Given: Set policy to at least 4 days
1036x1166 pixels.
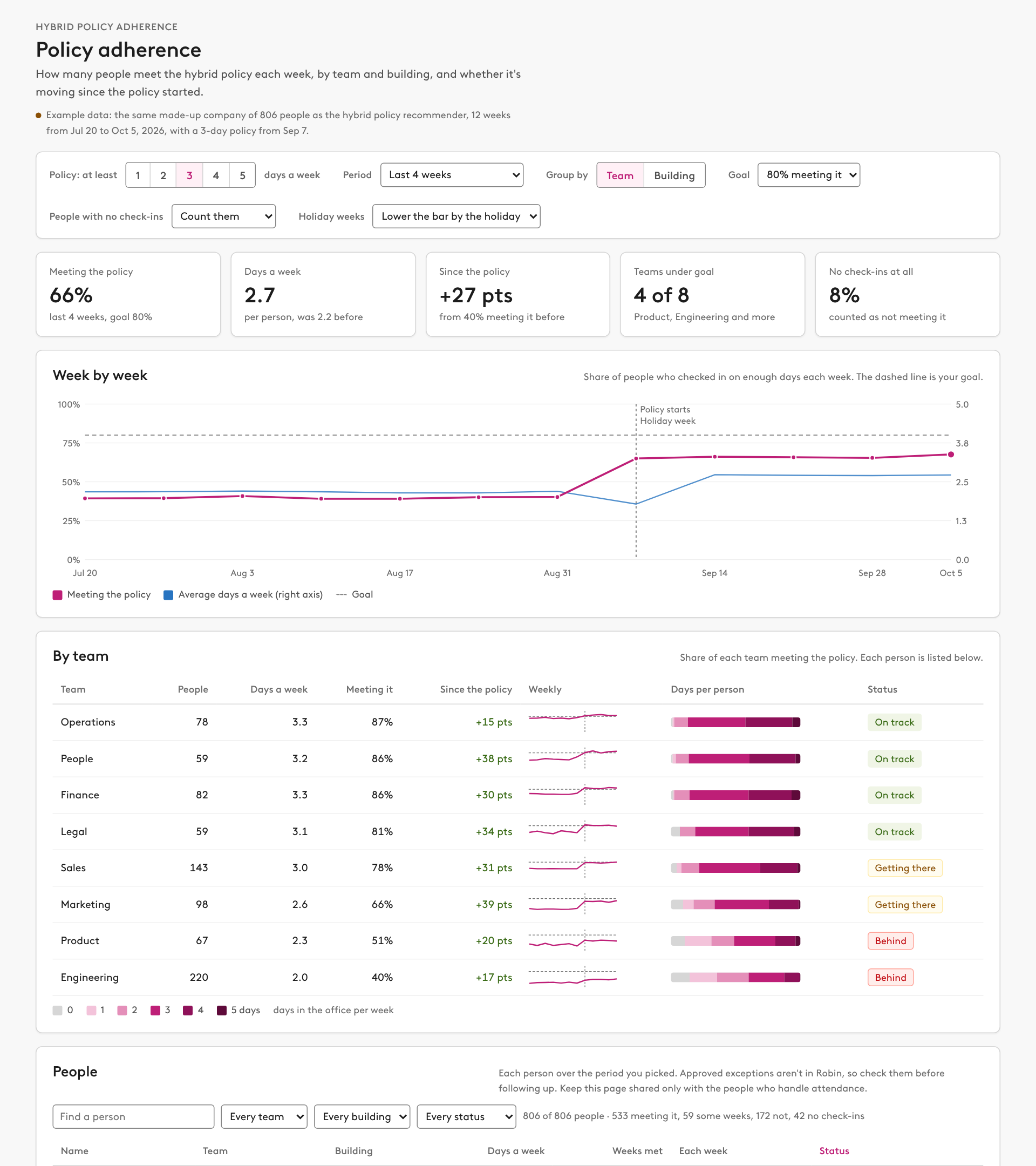Looking at the screenshot, I should tap(216, 175).
